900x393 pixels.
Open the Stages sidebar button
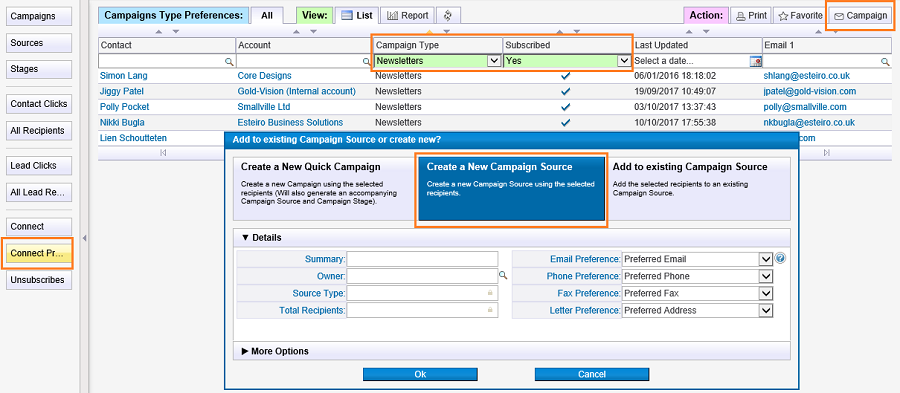coord(39,69)
